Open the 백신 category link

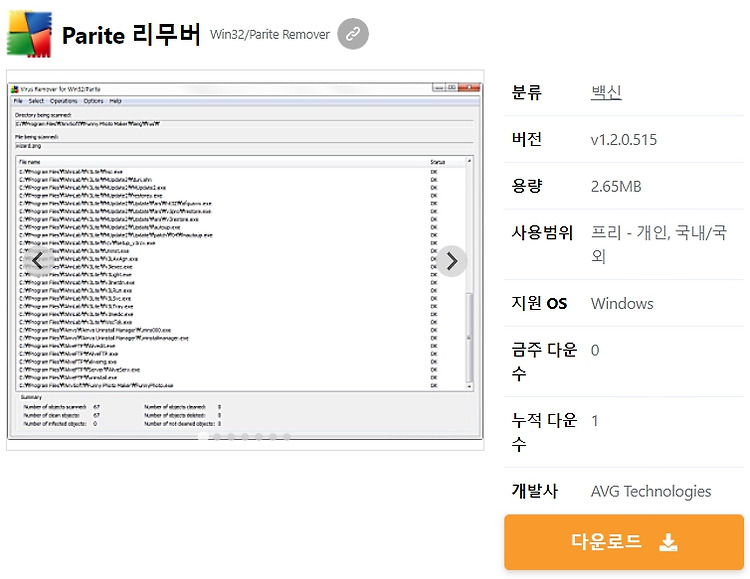pos(606,92)
